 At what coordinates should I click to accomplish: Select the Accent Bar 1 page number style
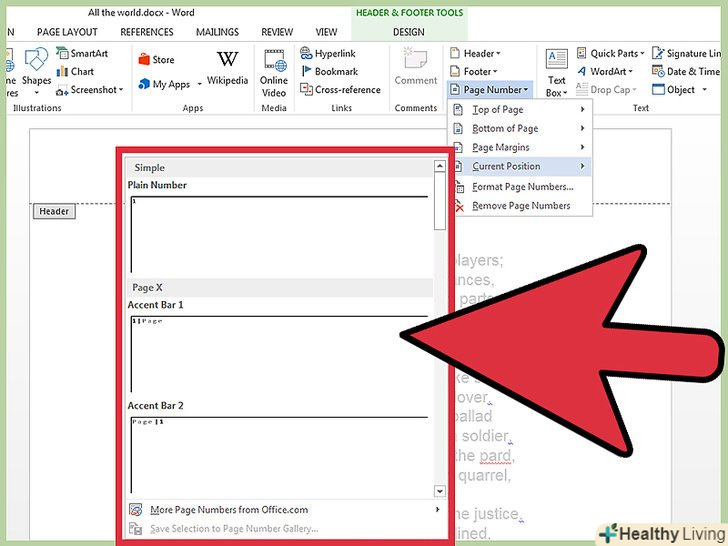(279, 352)
